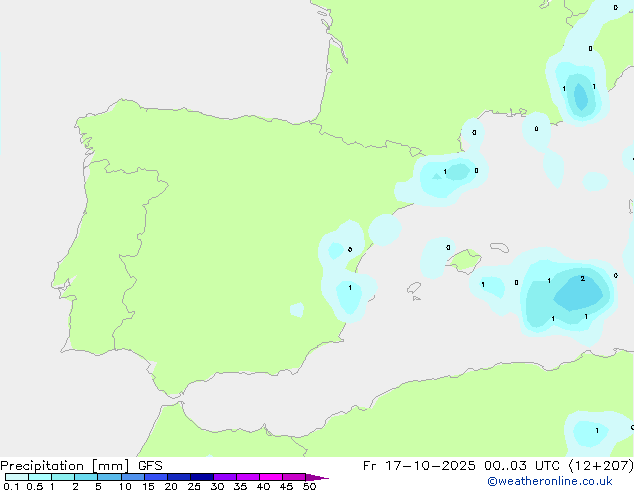Select the legend swatch between 2 and 5
This screenshot has width=634, height=490.
pos(86,477)
